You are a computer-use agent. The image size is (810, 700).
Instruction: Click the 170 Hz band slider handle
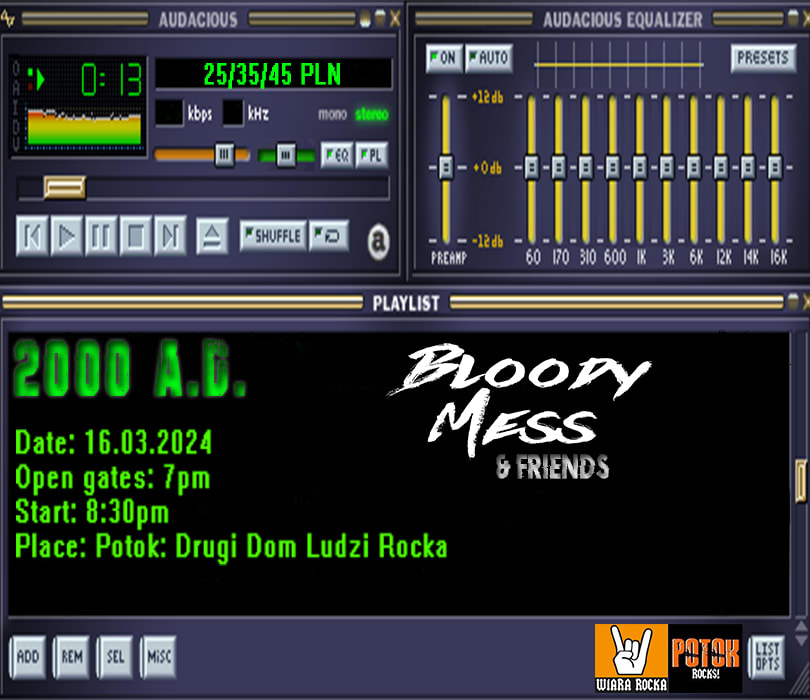point(558,167)
